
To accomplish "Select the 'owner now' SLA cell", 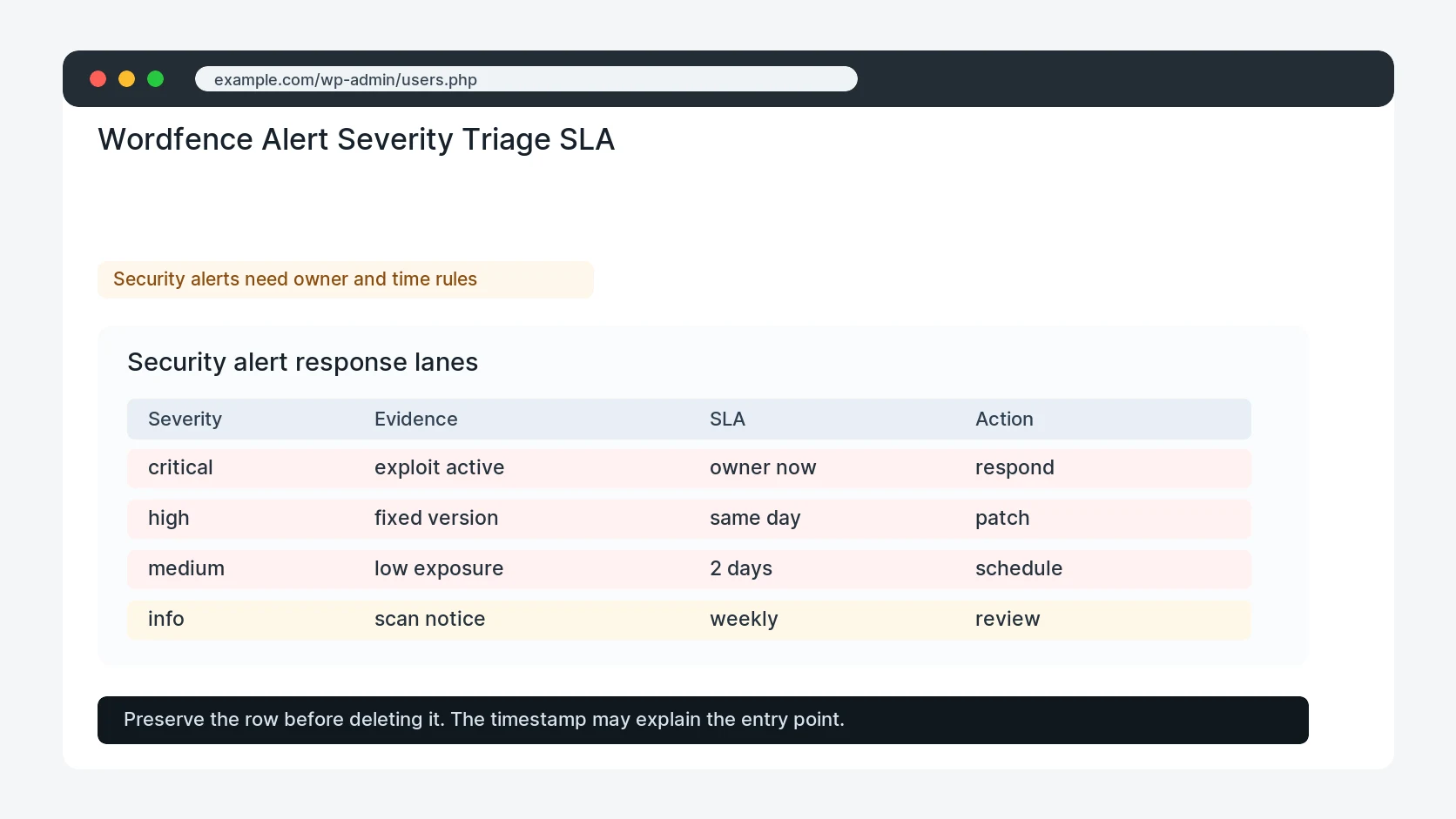I will tap(763, 468).
